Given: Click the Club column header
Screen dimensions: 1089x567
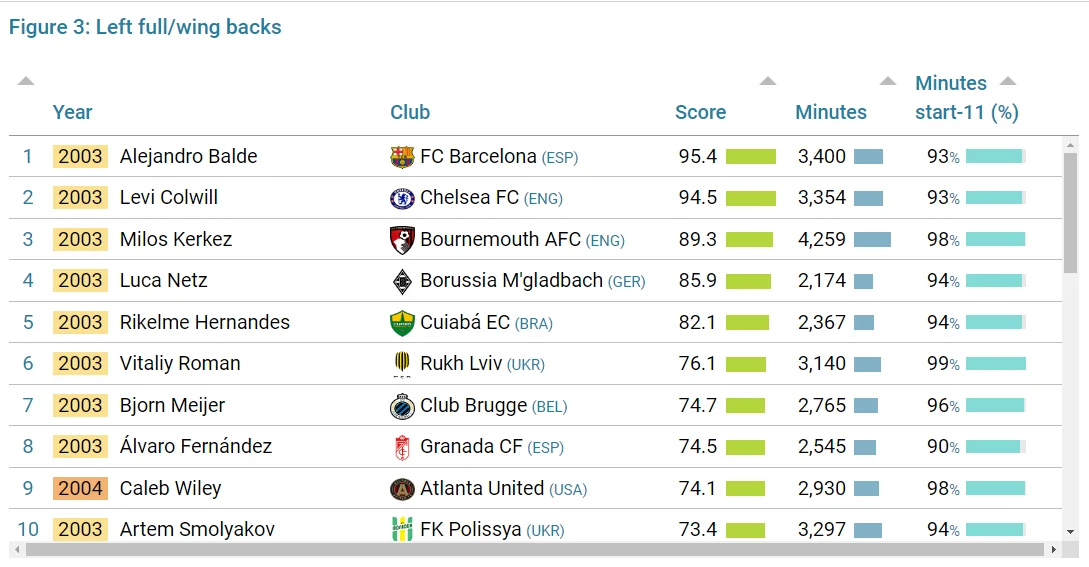Looking at the screenshot, I should tap(410, 112).
